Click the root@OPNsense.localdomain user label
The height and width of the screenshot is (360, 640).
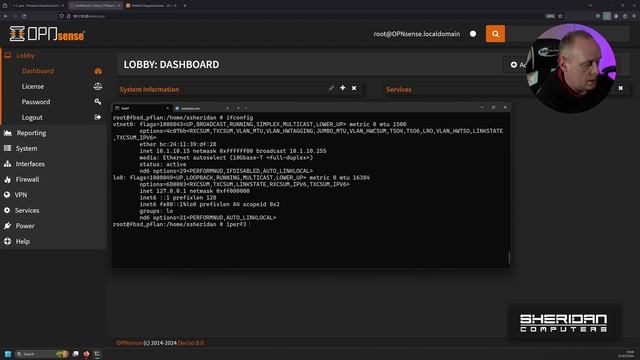coord(417,34)
